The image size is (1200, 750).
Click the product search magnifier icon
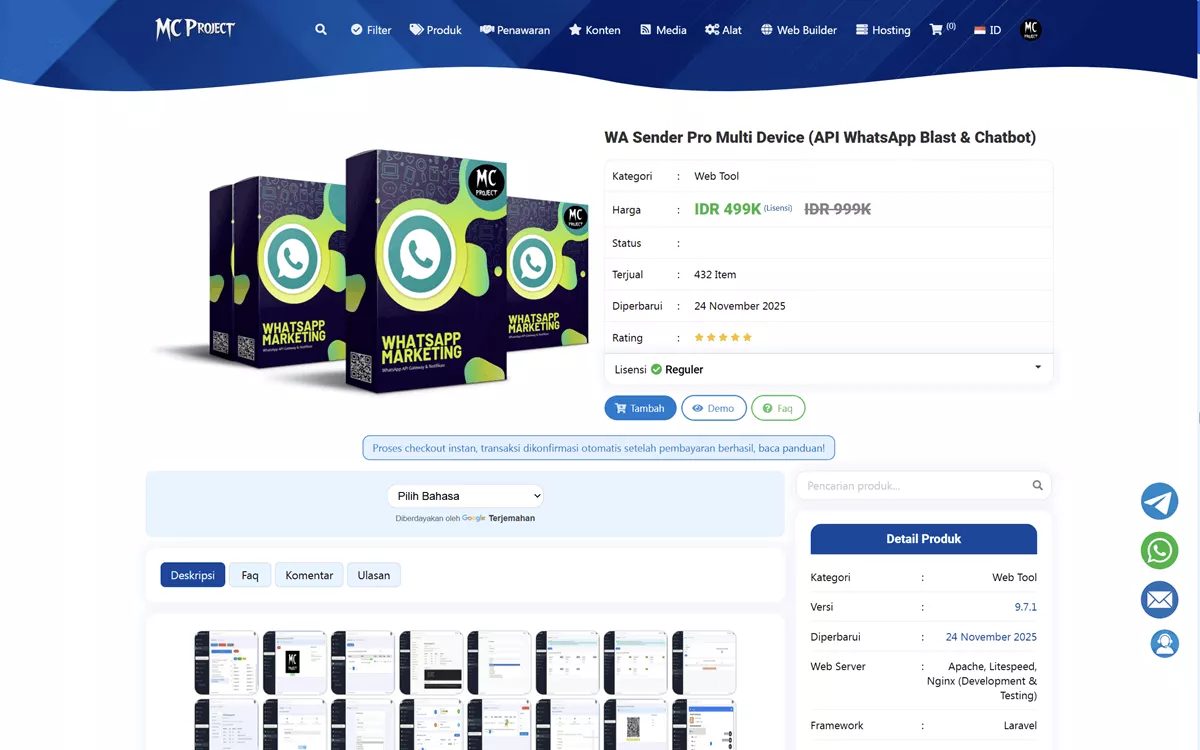[x=1037, y=486]
